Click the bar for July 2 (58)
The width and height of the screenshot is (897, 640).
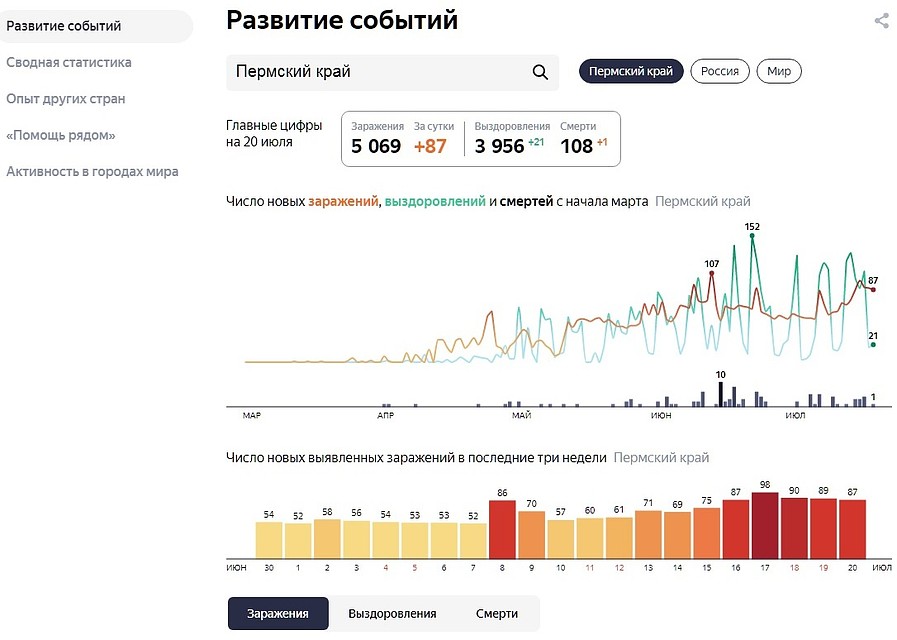pyautogui.click(x=327, y=539)
